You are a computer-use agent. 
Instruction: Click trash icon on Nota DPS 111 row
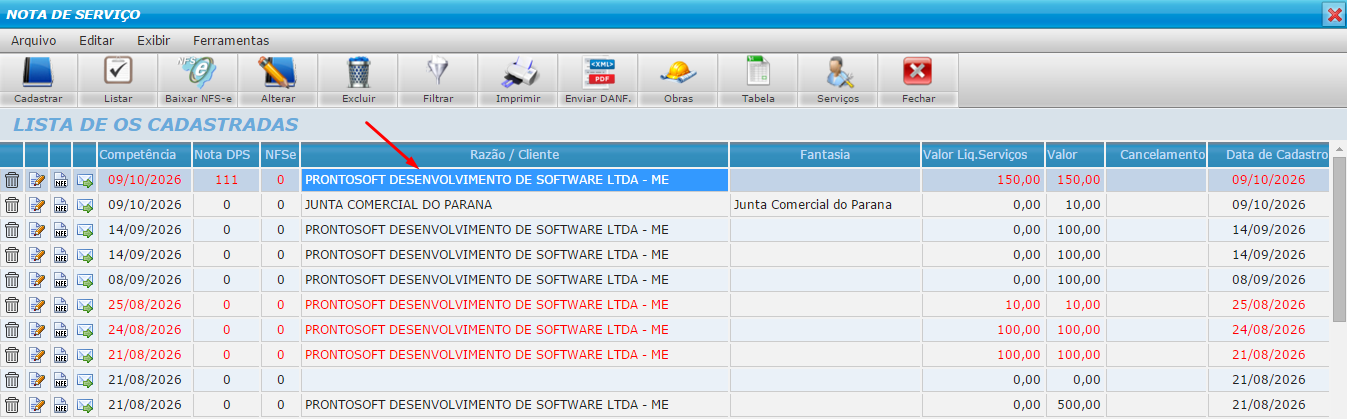coord(12,180)
